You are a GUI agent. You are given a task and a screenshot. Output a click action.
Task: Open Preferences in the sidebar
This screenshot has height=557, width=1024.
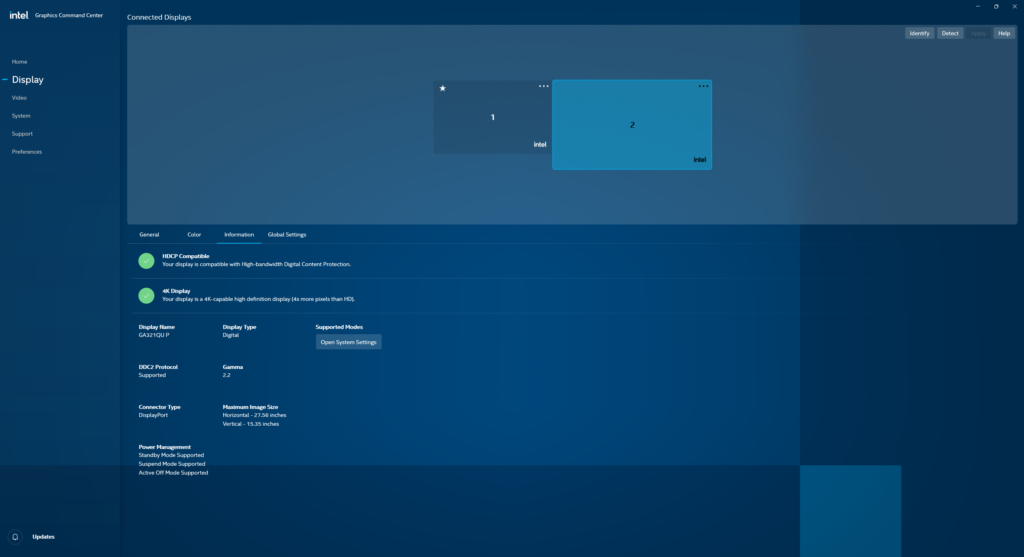(x=27, y=151)
